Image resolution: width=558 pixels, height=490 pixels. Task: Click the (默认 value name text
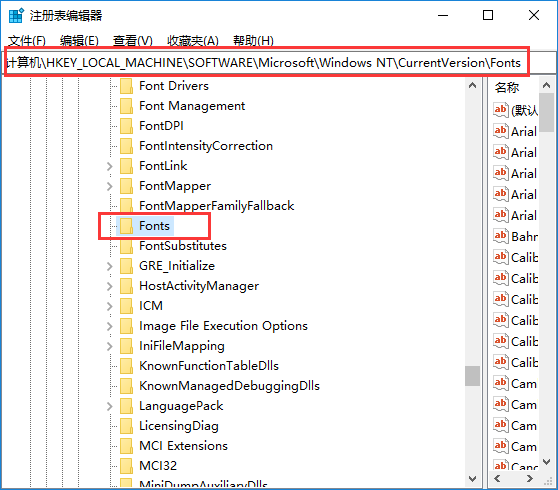pyautogui.click(x=525, y=111)
